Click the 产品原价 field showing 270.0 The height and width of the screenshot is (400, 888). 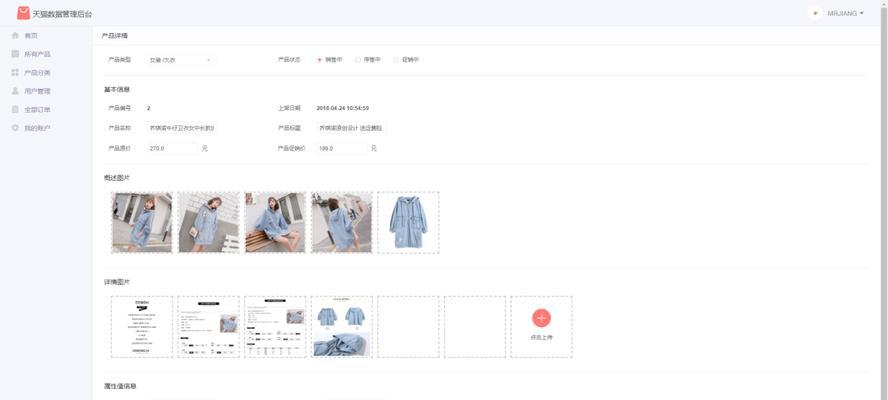point(172,148)
